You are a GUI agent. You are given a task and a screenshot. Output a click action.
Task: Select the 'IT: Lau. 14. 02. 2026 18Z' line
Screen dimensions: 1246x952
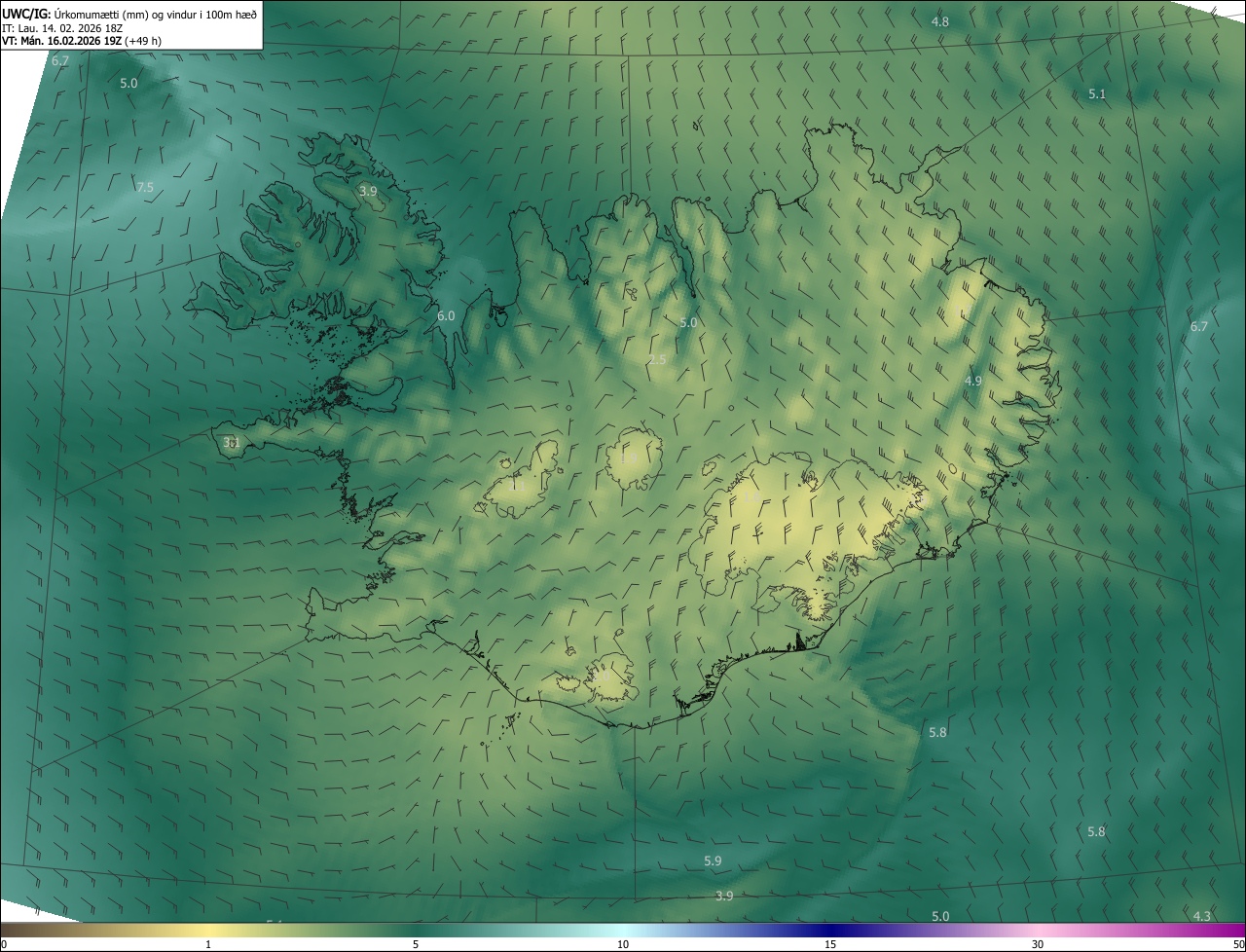(x=62, y=28)
